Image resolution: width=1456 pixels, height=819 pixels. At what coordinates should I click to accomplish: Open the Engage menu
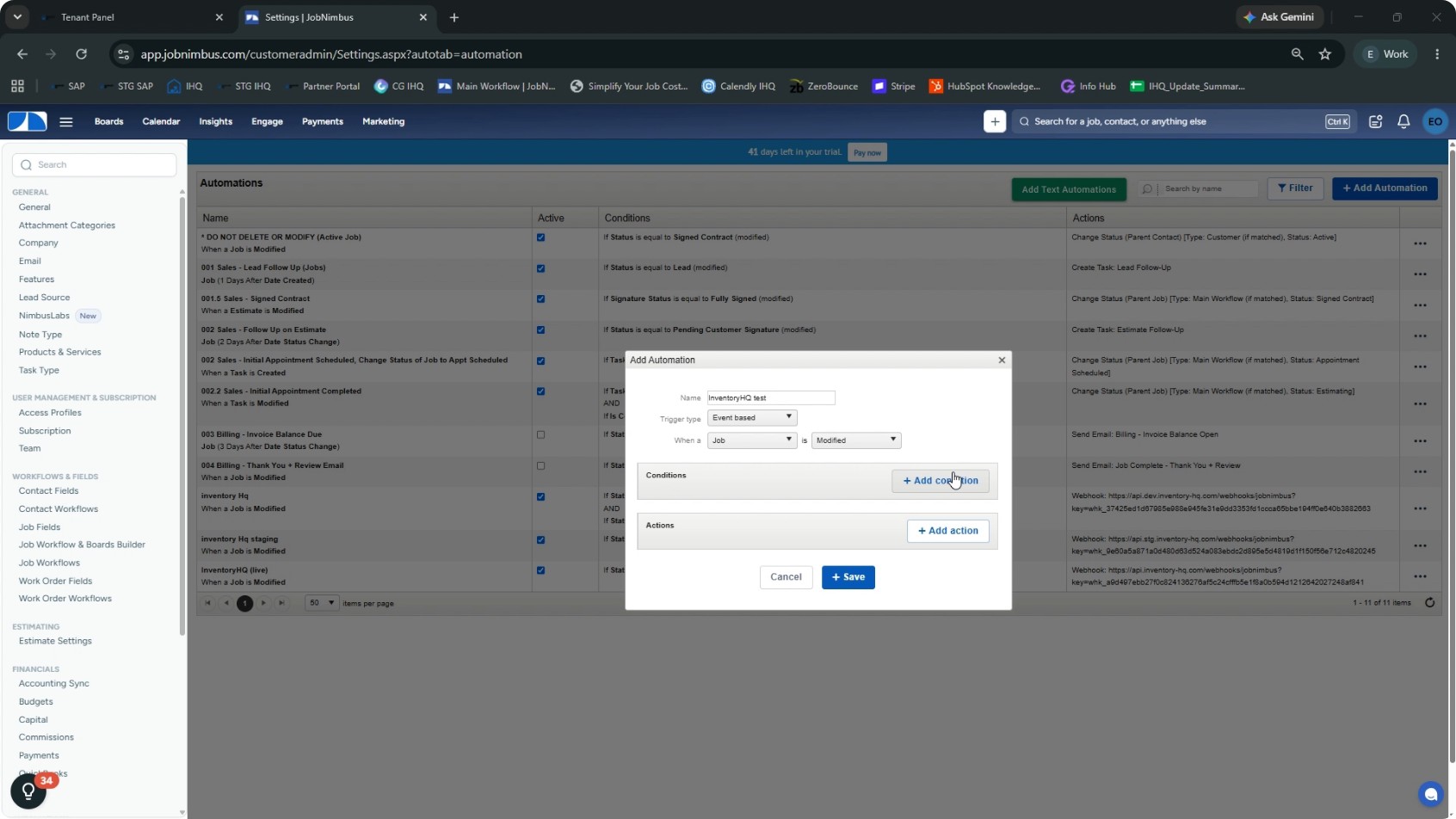coord(267,121)
